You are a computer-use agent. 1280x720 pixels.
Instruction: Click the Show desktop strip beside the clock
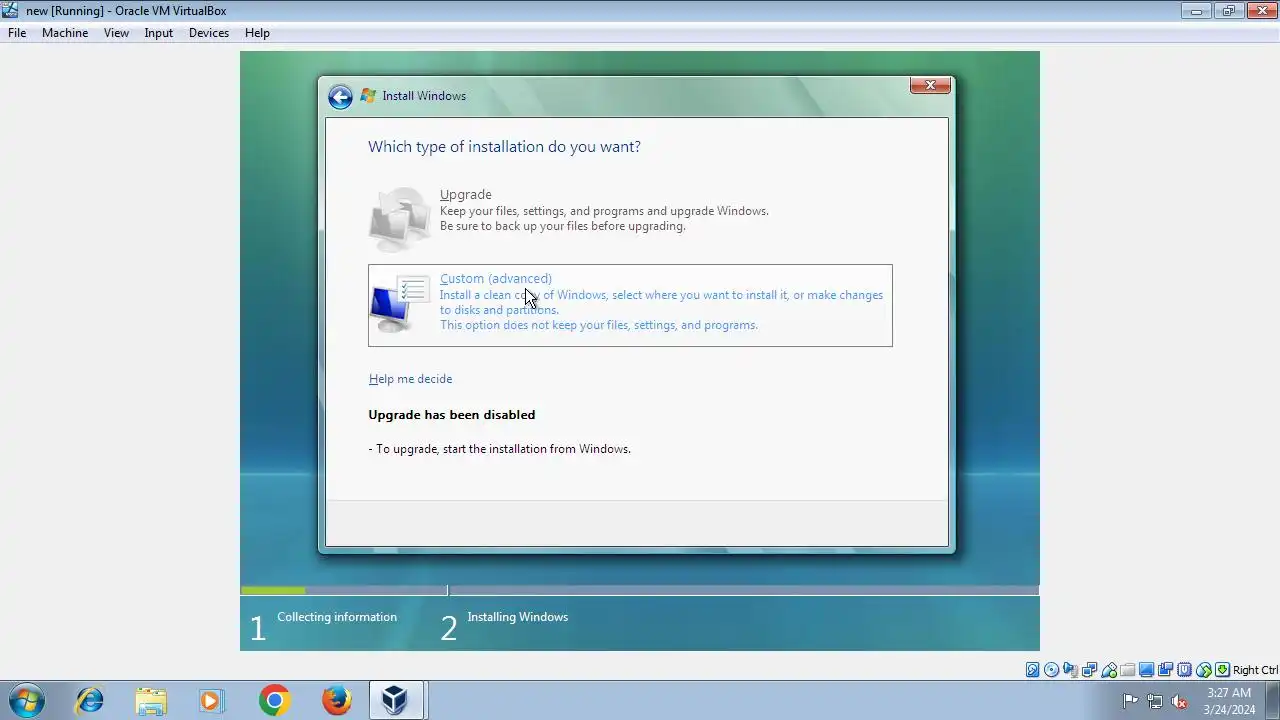point(1273,701)
